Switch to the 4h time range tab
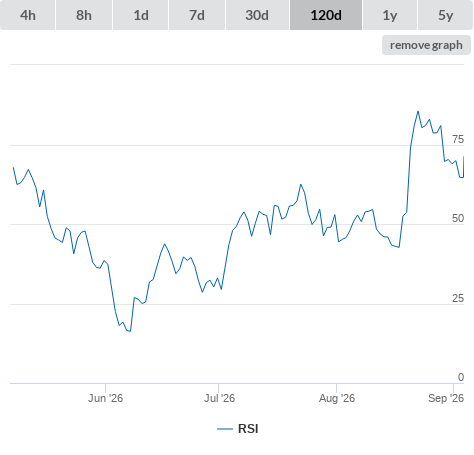The width and height of the screenshot is (474, 455). click(28, 15)
